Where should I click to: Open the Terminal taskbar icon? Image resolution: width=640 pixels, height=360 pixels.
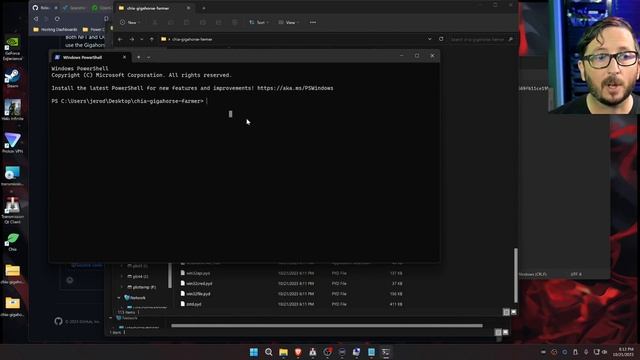(x=386, y=352)
